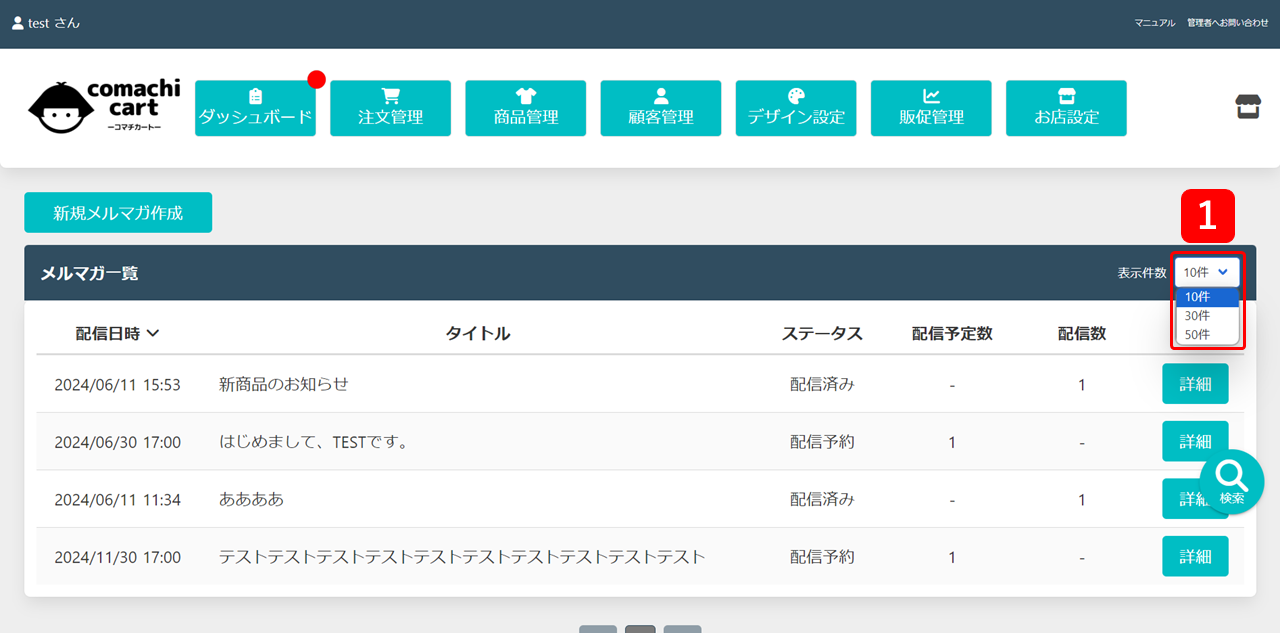Click タイトル column header
1280x633 pixels.
tap(478, 333)
